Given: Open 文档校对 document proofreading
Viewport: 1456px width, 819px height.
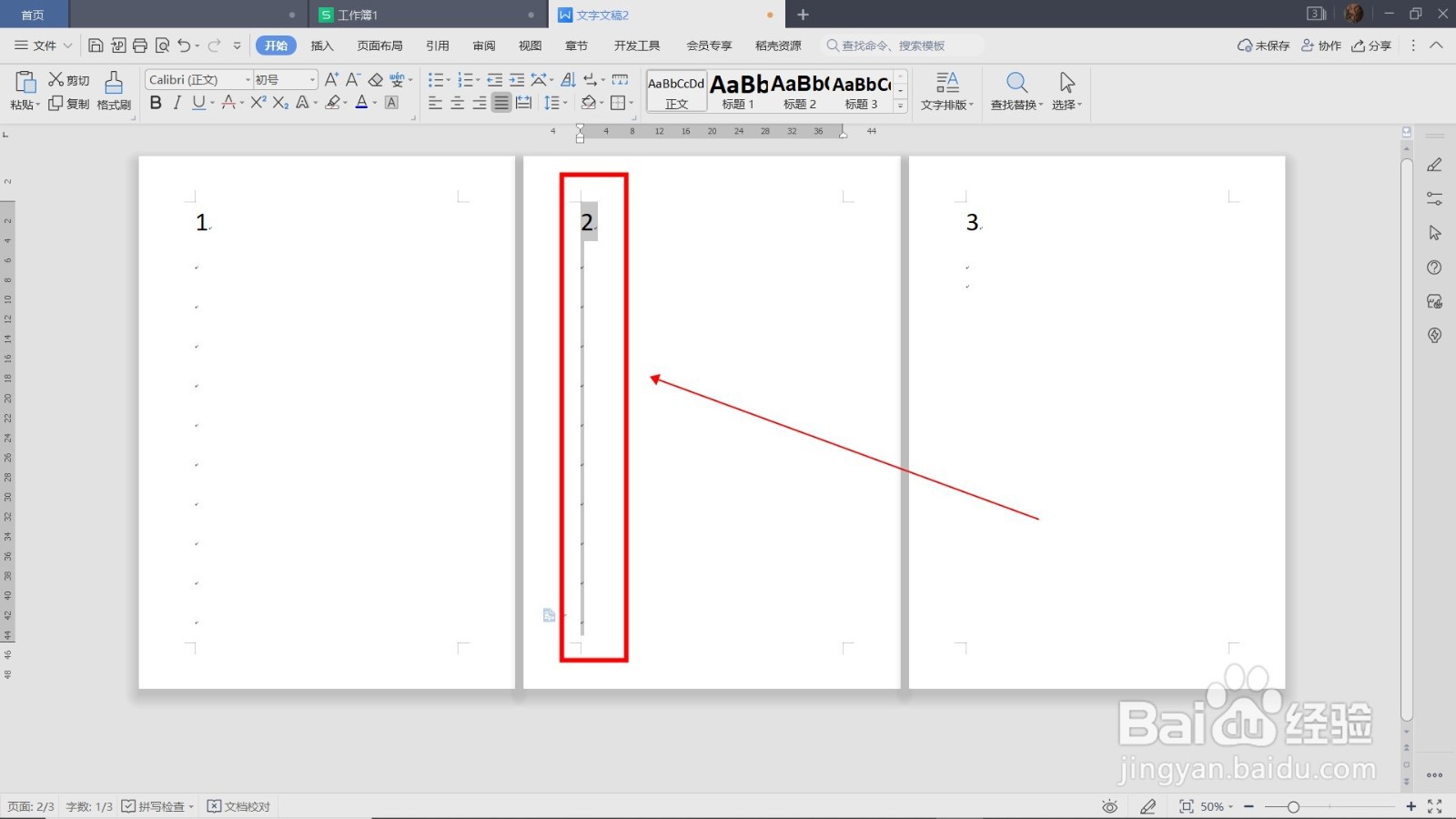Looking at the screenshot, I should [x=238, y=806].
